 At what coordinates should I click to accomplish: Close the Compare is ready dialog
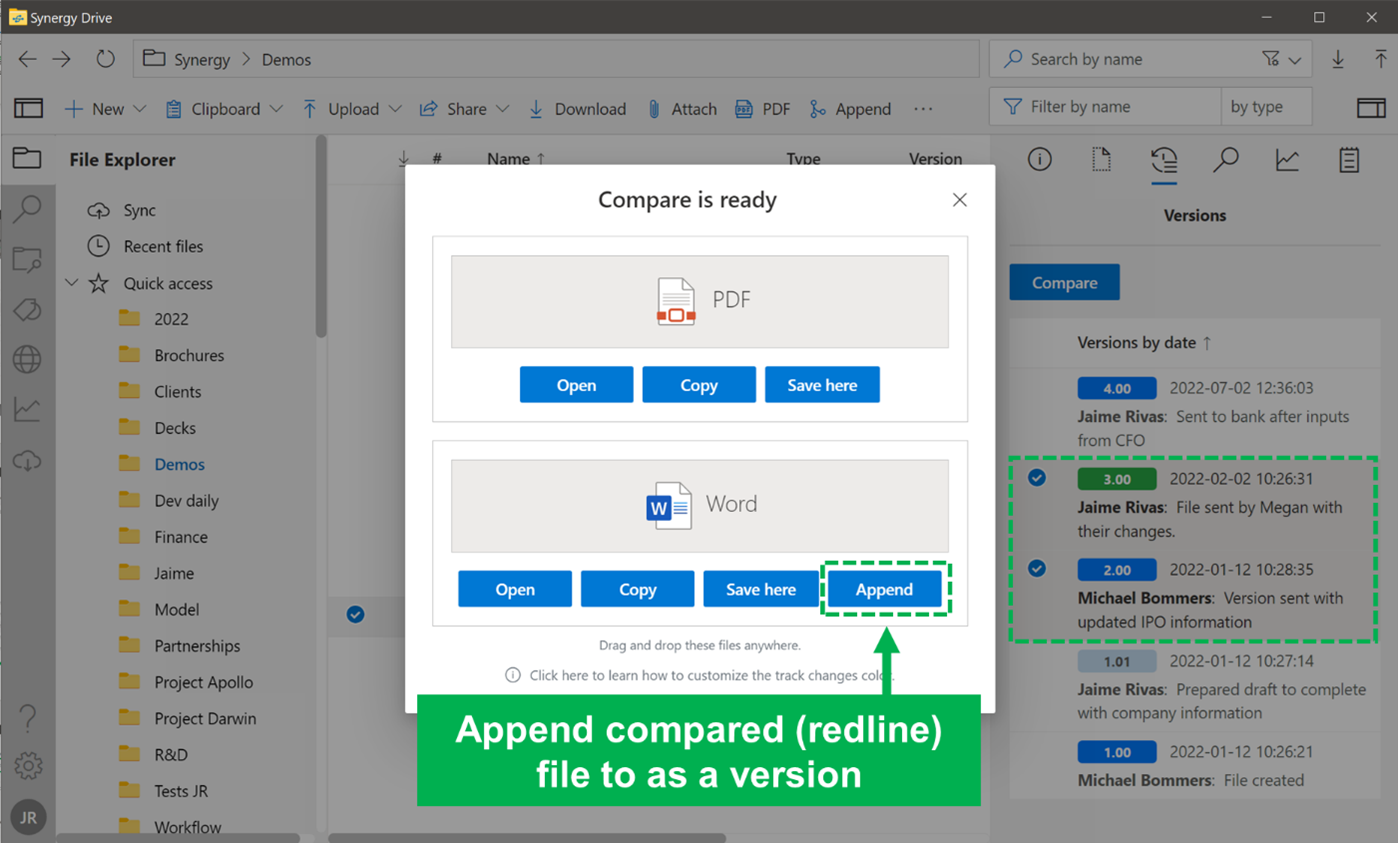(960, 200)
